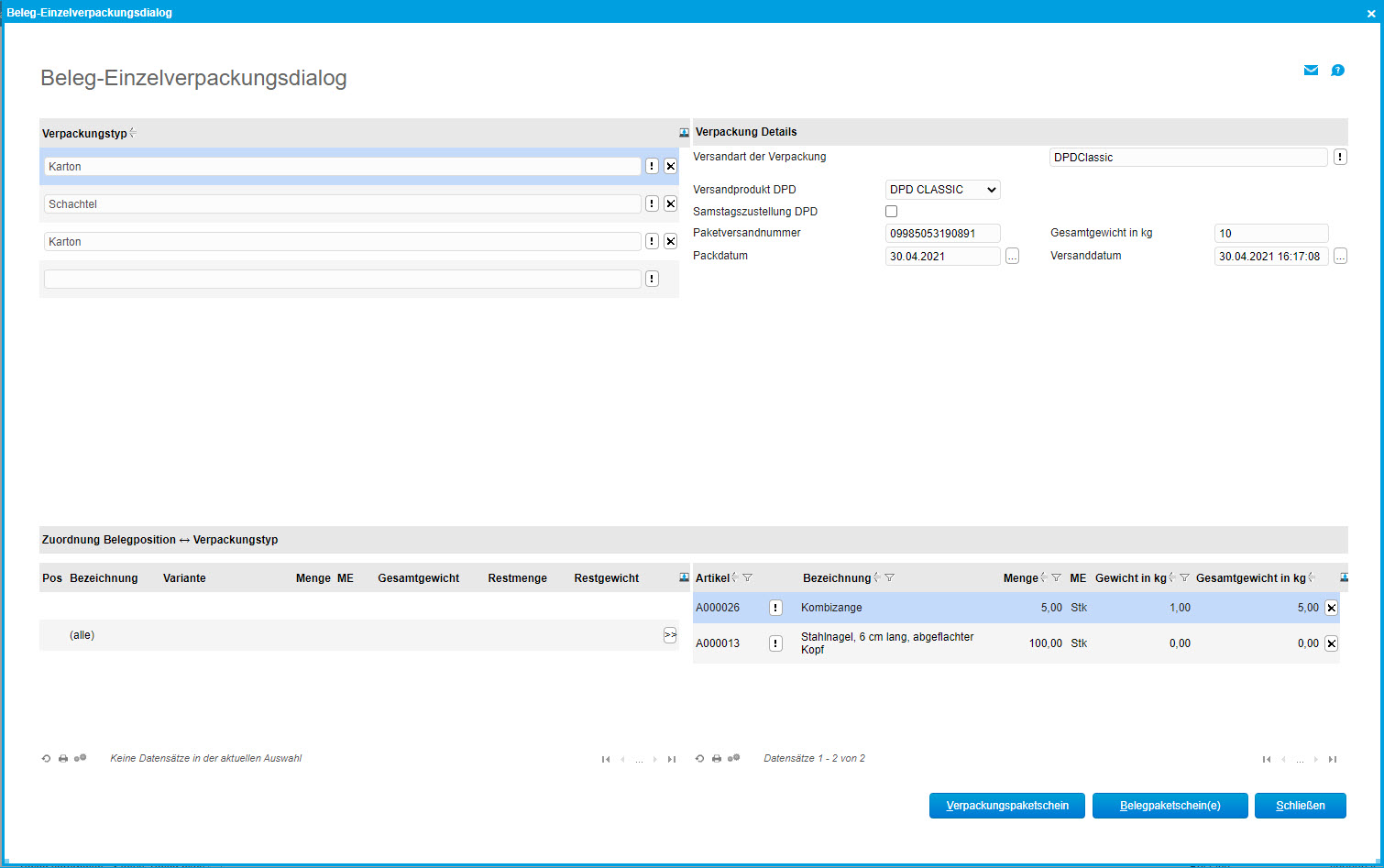Filter the Artikel column
Image resolution: width=1384 pixels, height=868 pixels.
tap(748, 577)
